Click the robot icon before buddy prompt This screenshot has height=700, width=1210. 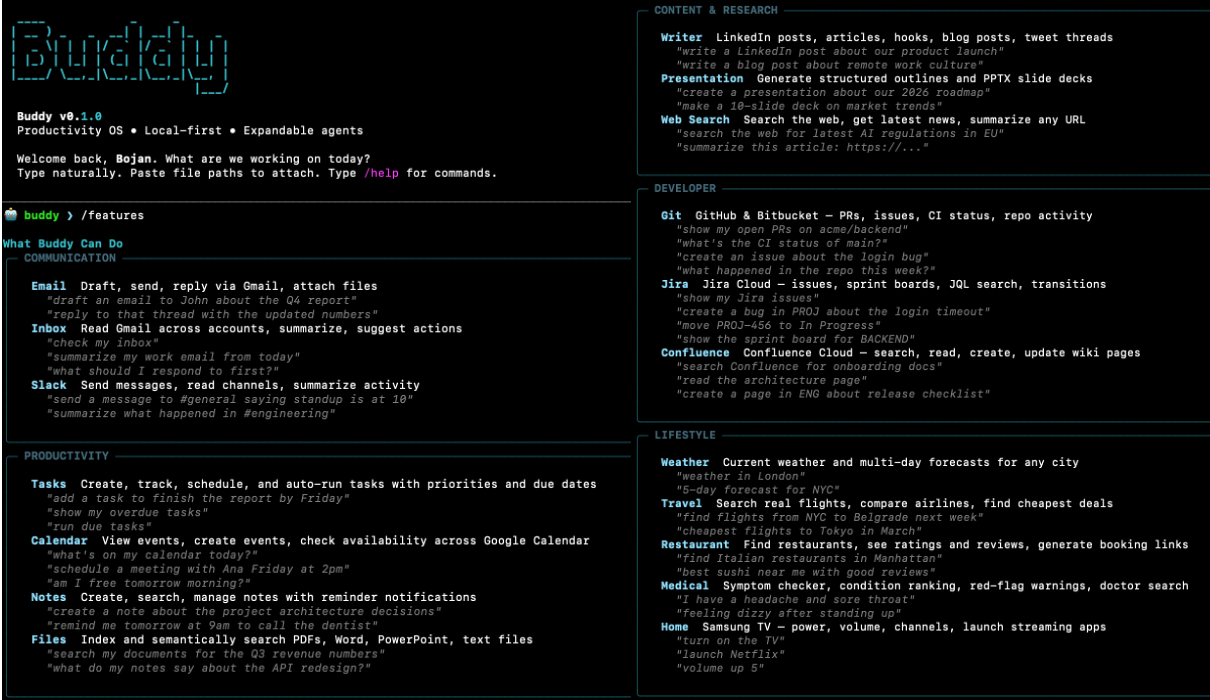click(11, 215)
